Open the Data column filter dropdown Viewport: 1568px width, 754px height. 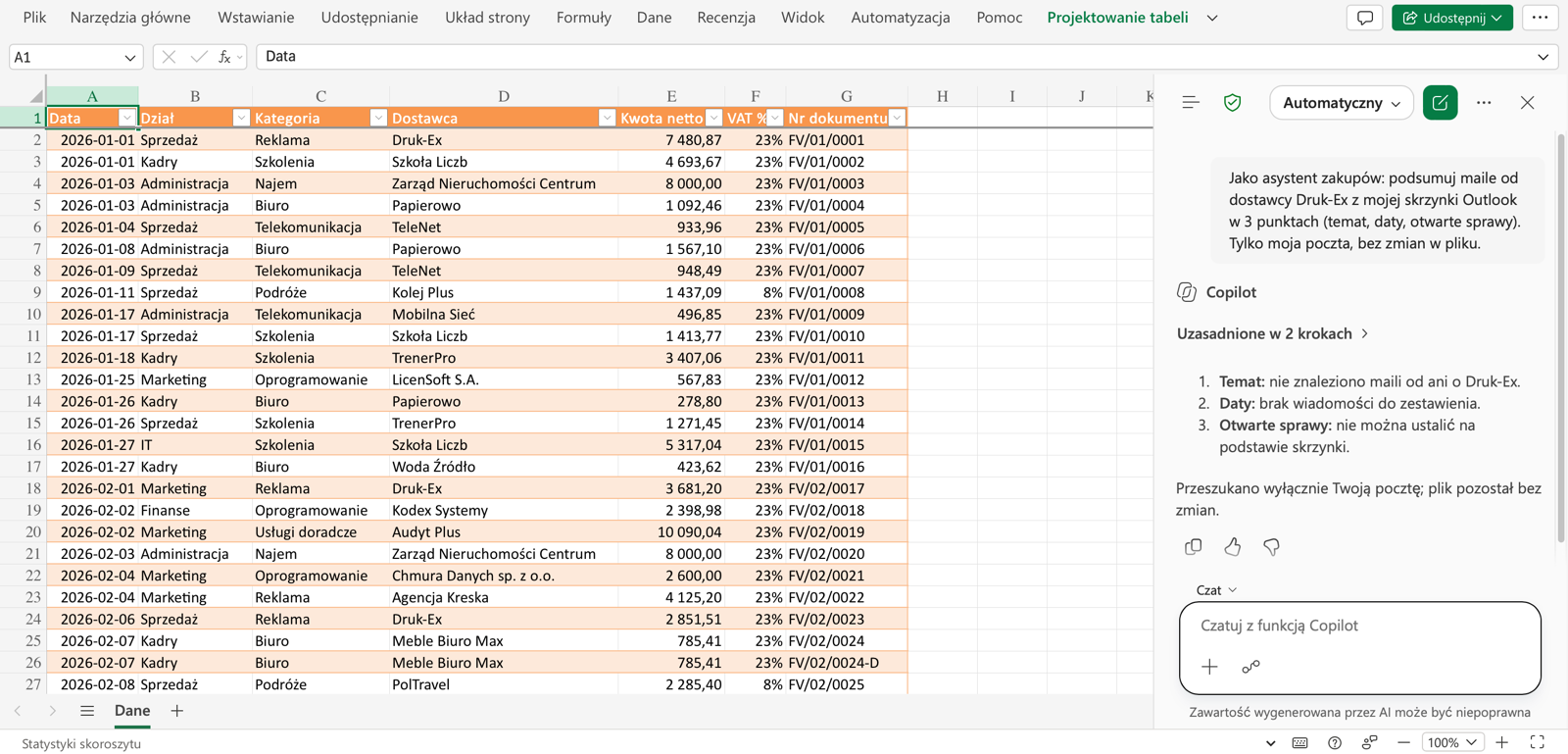point(126,118)
